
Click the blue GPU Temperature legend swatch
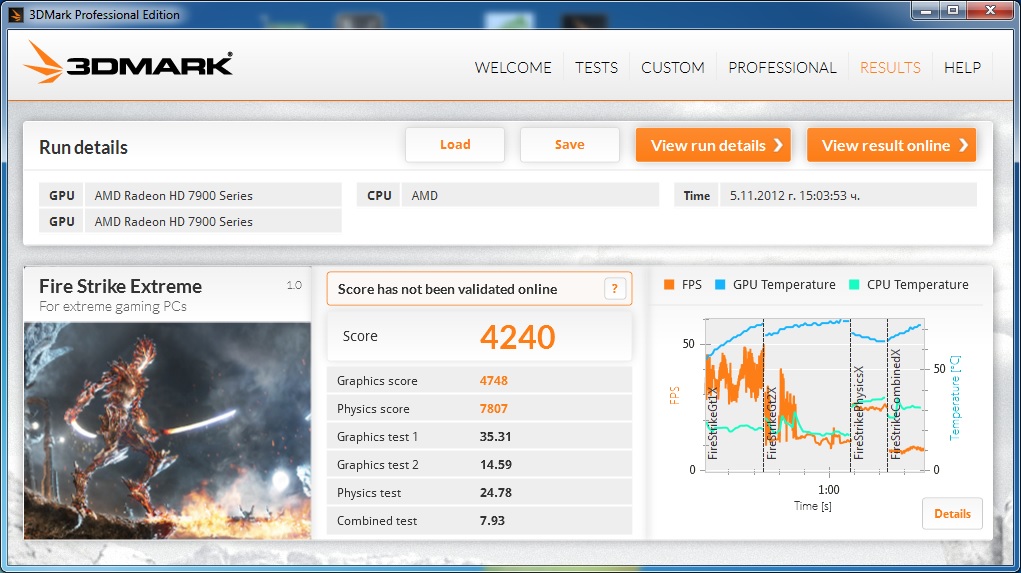click(x=720, y=285)
